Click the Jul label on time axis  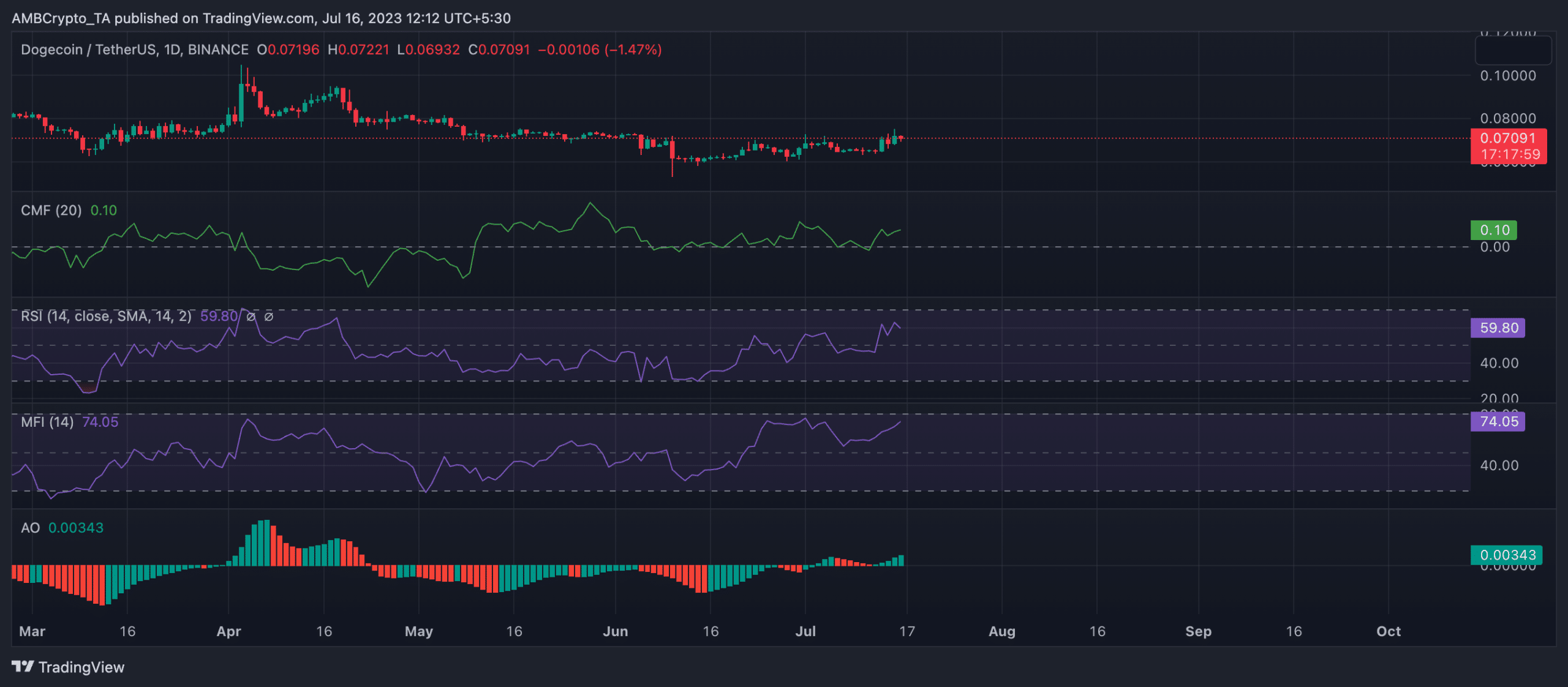tap(805, 631)
